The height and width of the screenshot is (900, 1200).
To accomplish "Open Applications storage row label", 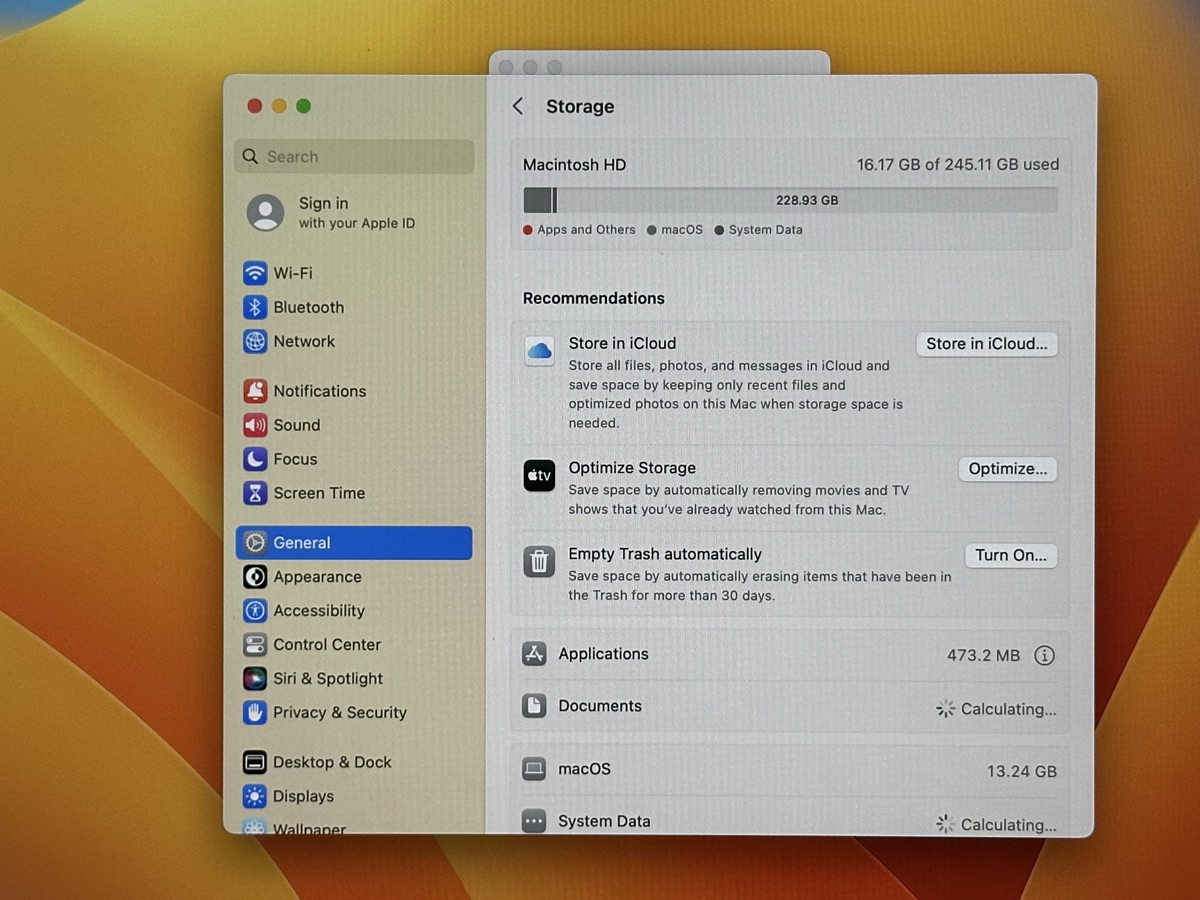I will [603, 654].
